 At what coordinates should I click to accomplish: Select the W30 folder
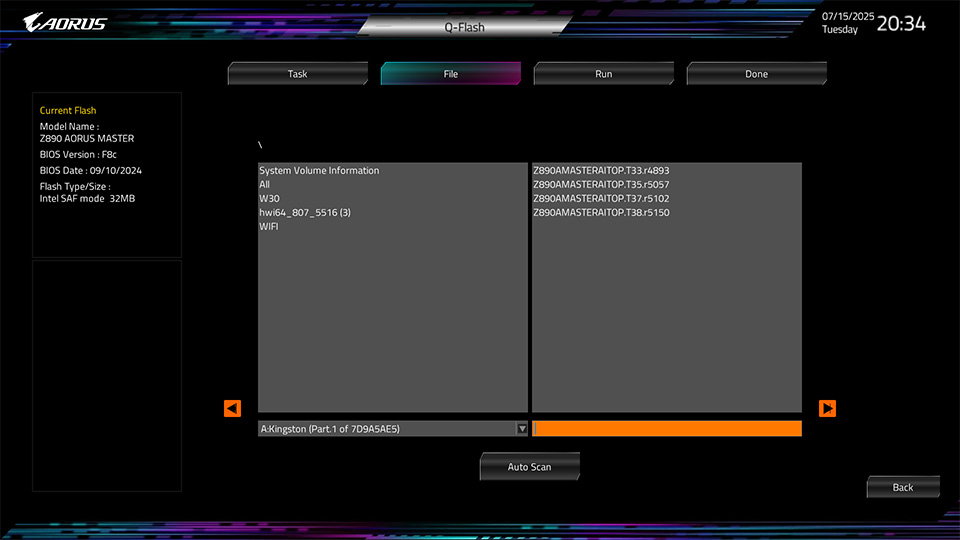point(269,199)
